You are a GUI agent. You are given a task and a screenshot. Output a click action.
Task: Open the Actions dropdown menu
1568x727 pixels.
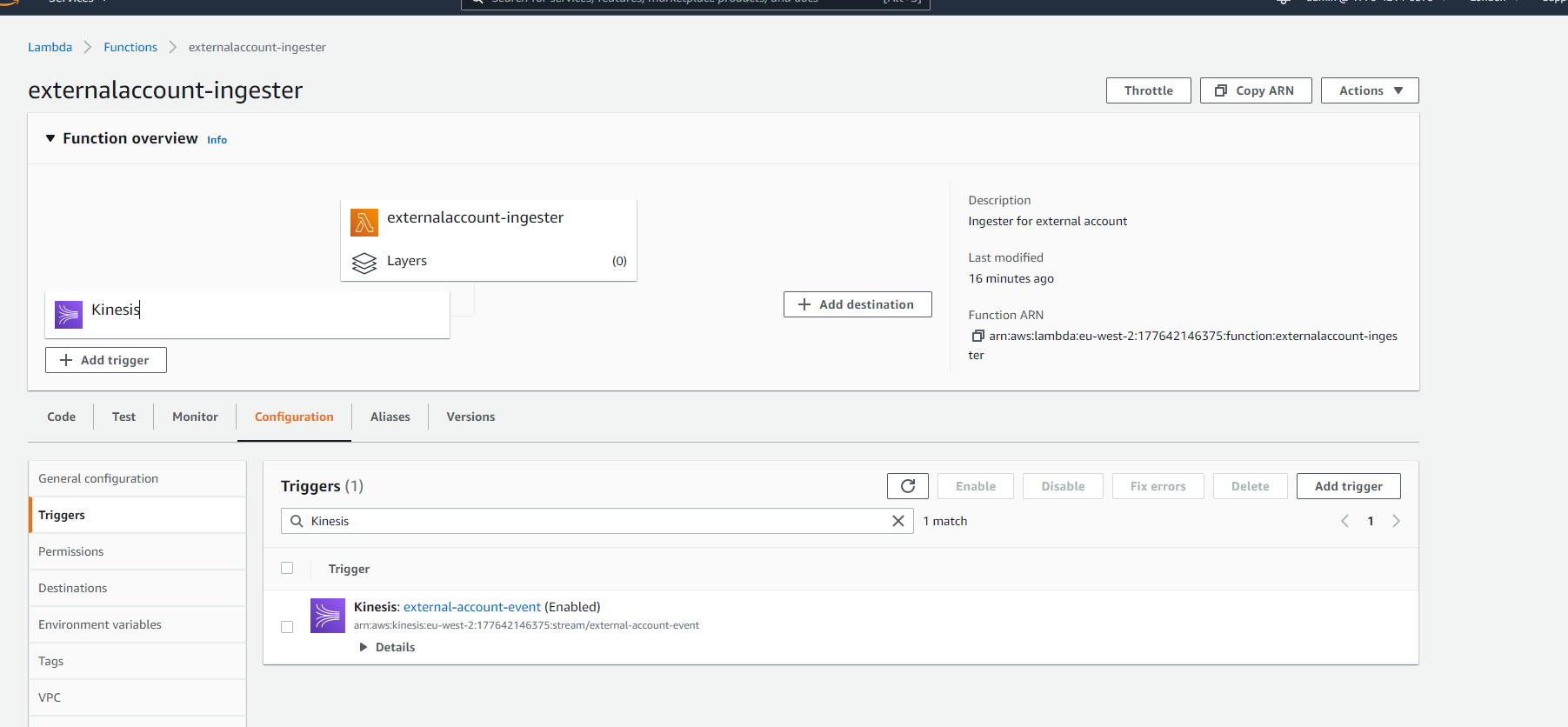[1370, 90]
